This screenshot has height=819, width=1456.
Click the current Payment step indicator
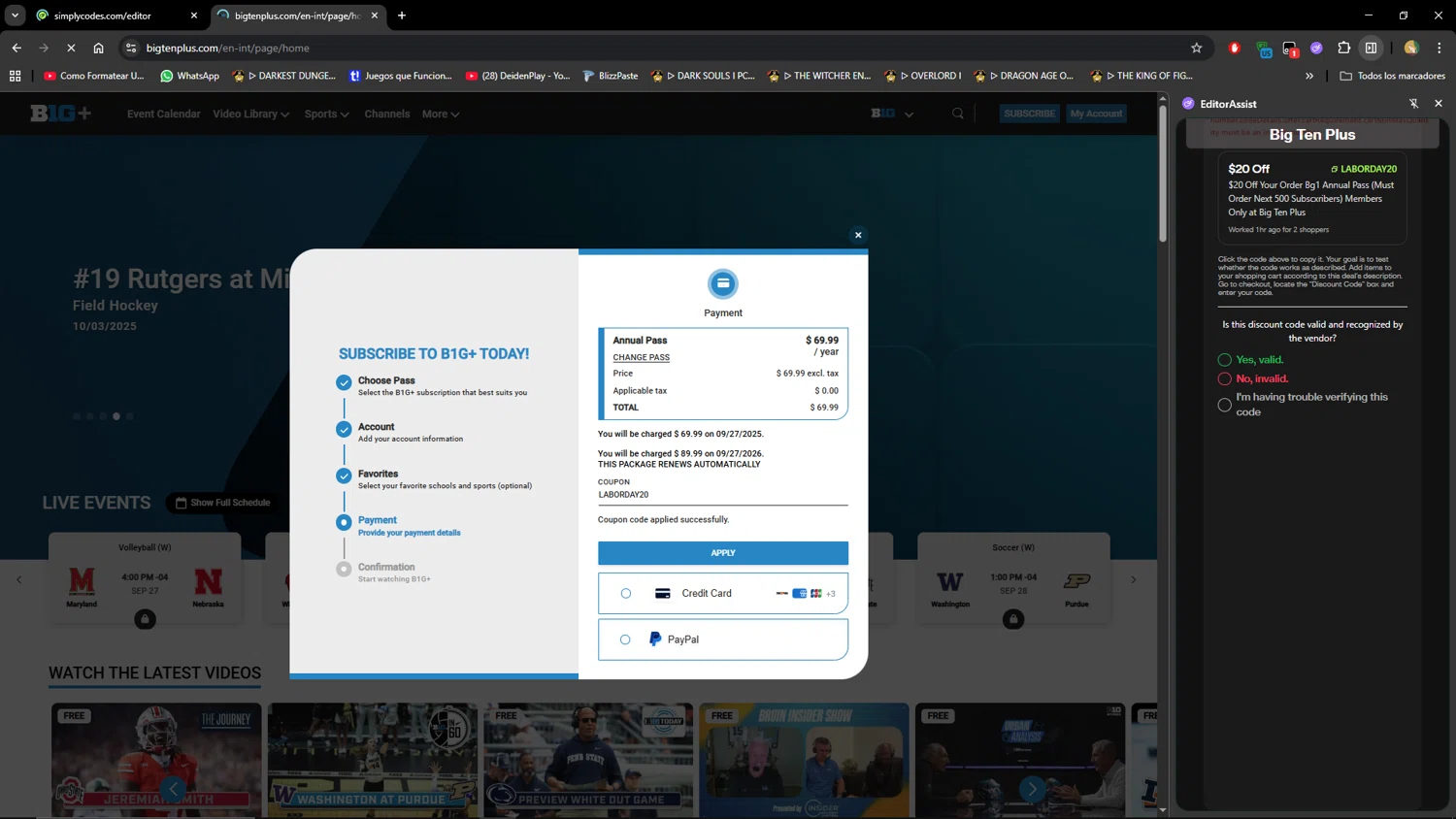(x=344, y=522)
